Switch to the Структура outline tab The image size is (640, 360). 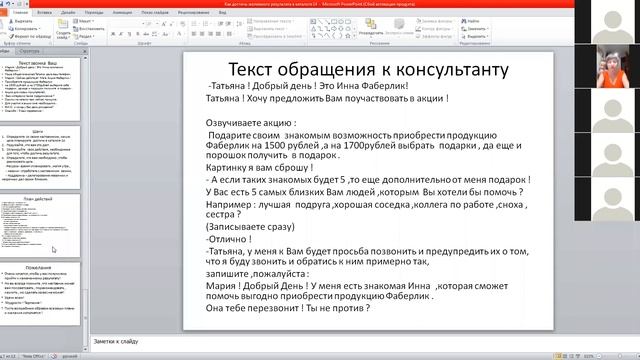click(x=29, y=51)
